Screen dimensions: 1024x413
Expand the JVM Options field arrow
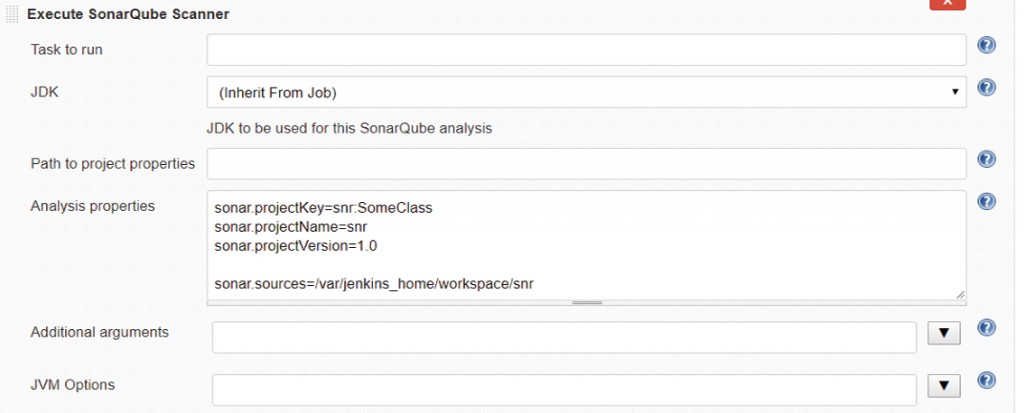[944, 386]
